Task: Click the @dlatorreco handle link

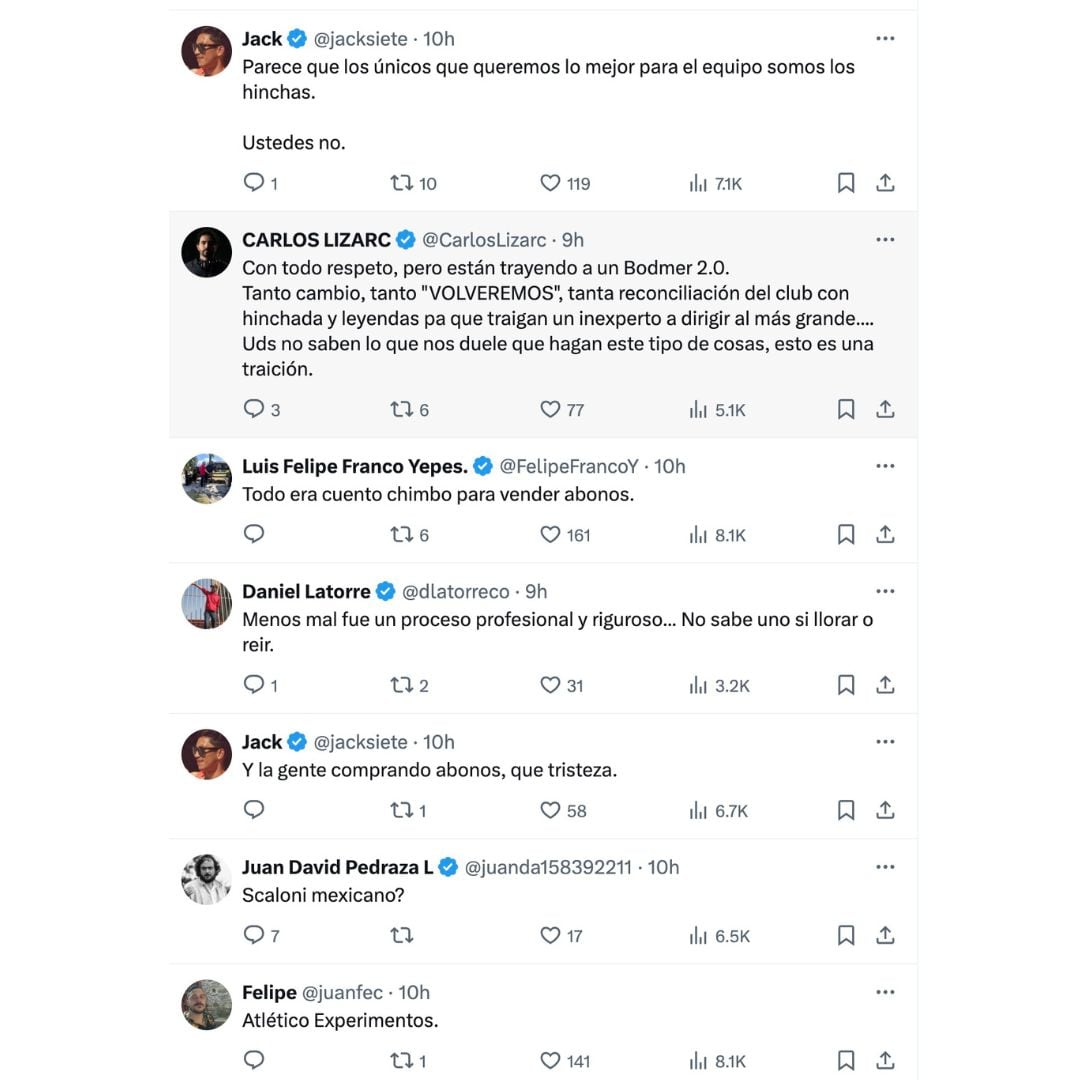Action: pos(451,591)
